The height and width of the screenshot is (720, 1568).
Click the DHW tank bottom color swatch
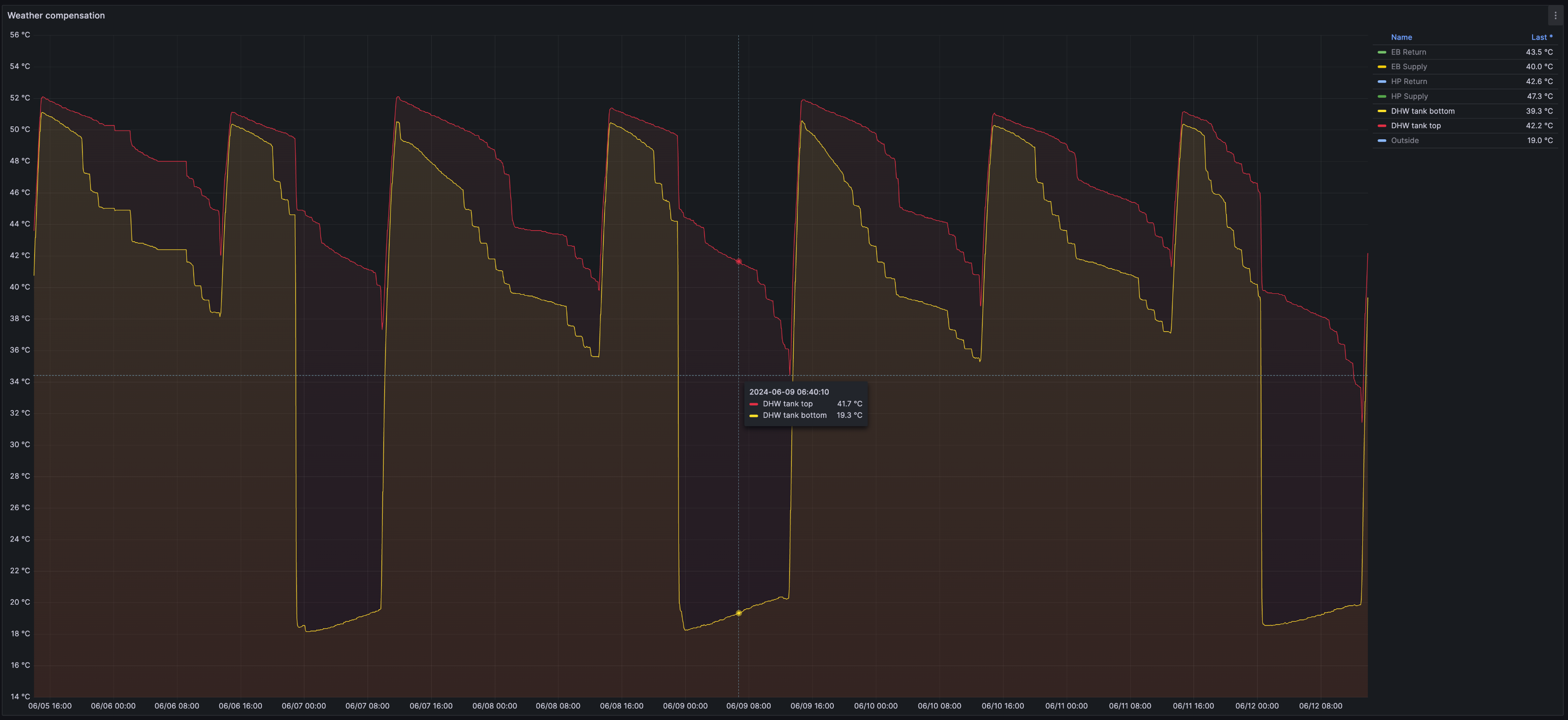point(1382,111)
